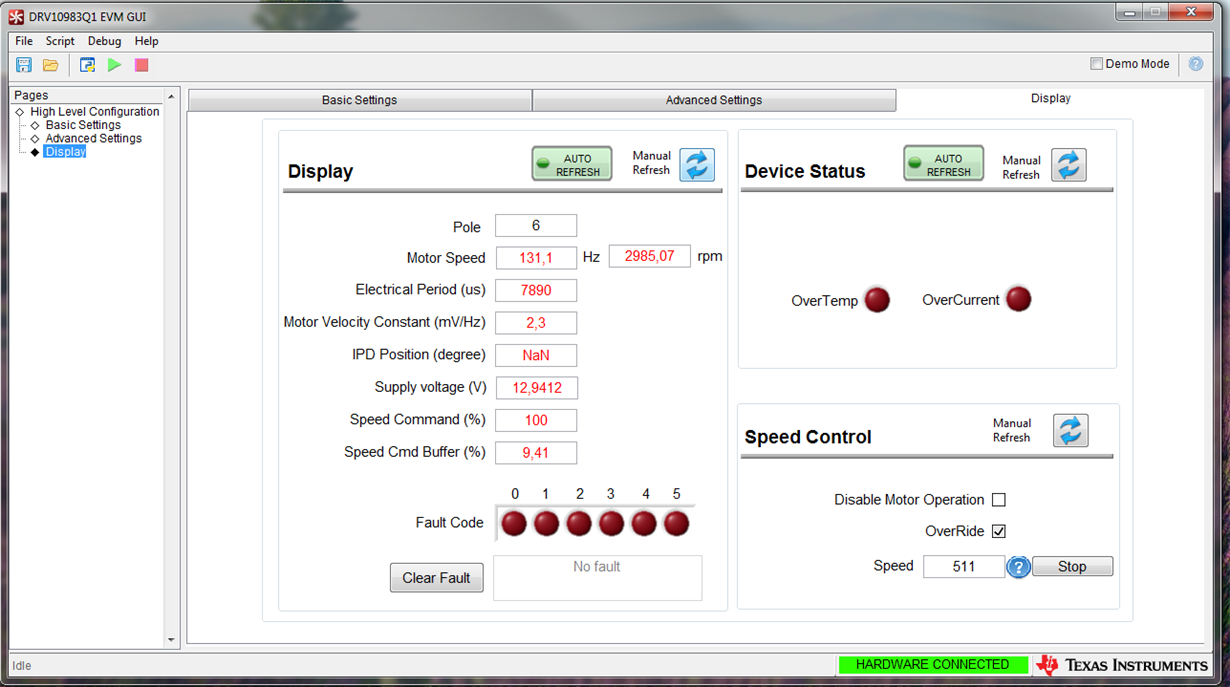1230x687 pixels.
Task: Click Pages panel scroll up arrow
Action: [171, 97]
